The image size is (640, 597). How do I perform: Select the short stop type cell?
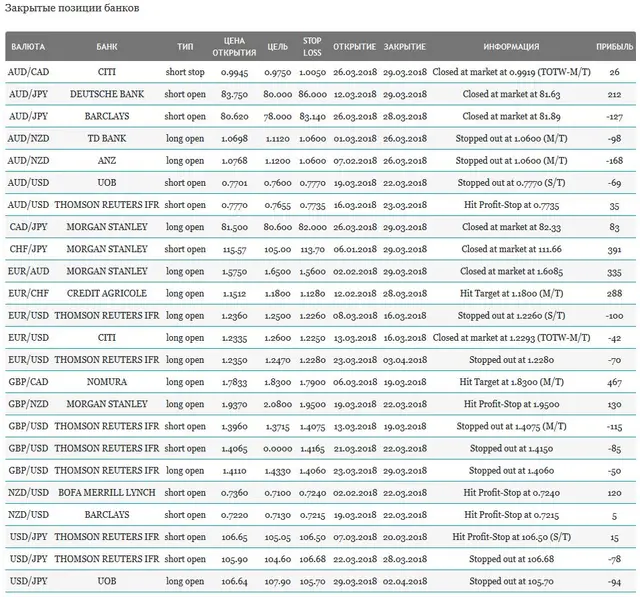coord(185,72)
